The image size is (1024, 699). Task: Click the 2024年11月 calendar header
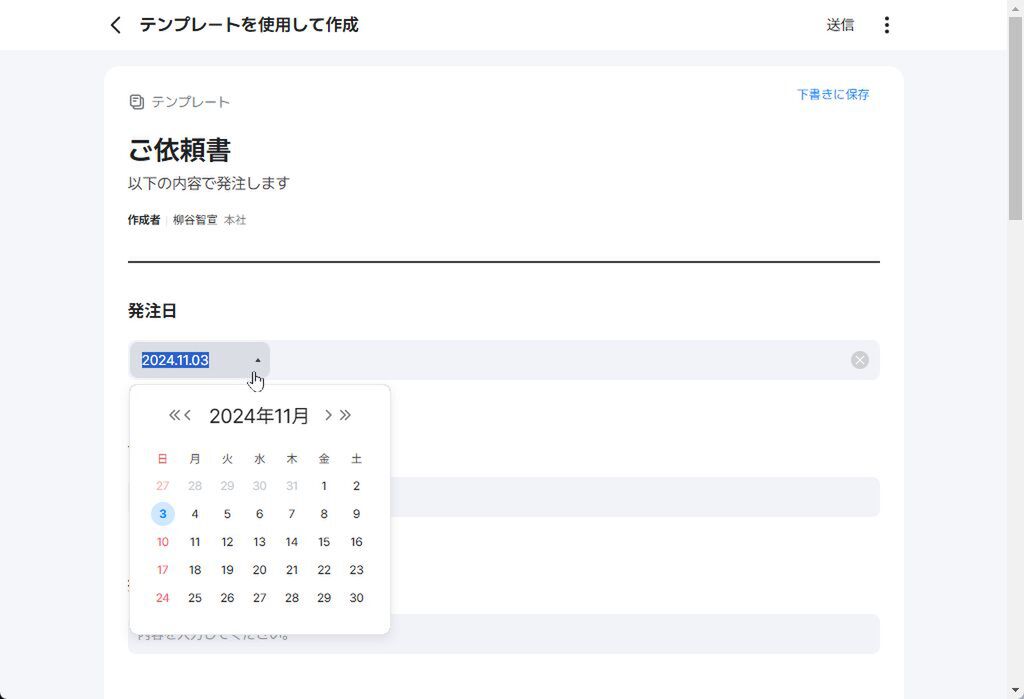(x=259, y=415)
